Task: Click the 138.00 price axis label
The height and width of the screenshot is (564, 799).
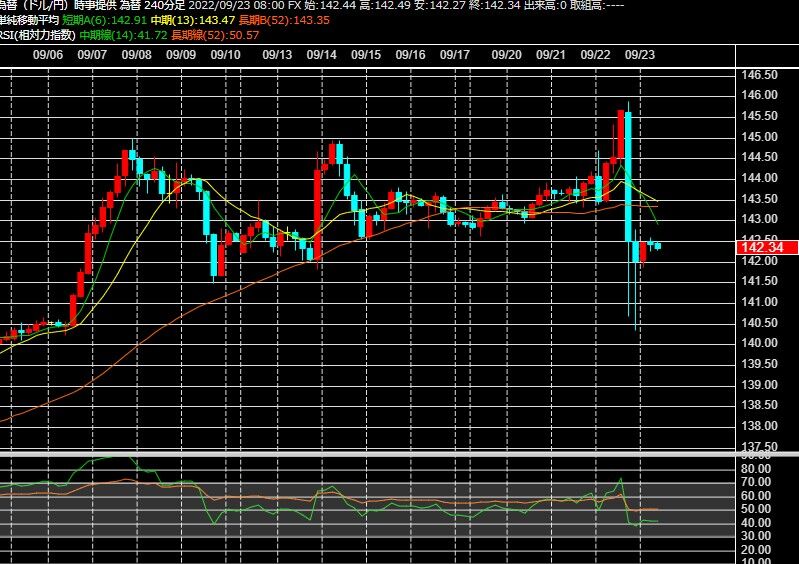Action: [759, 426]
